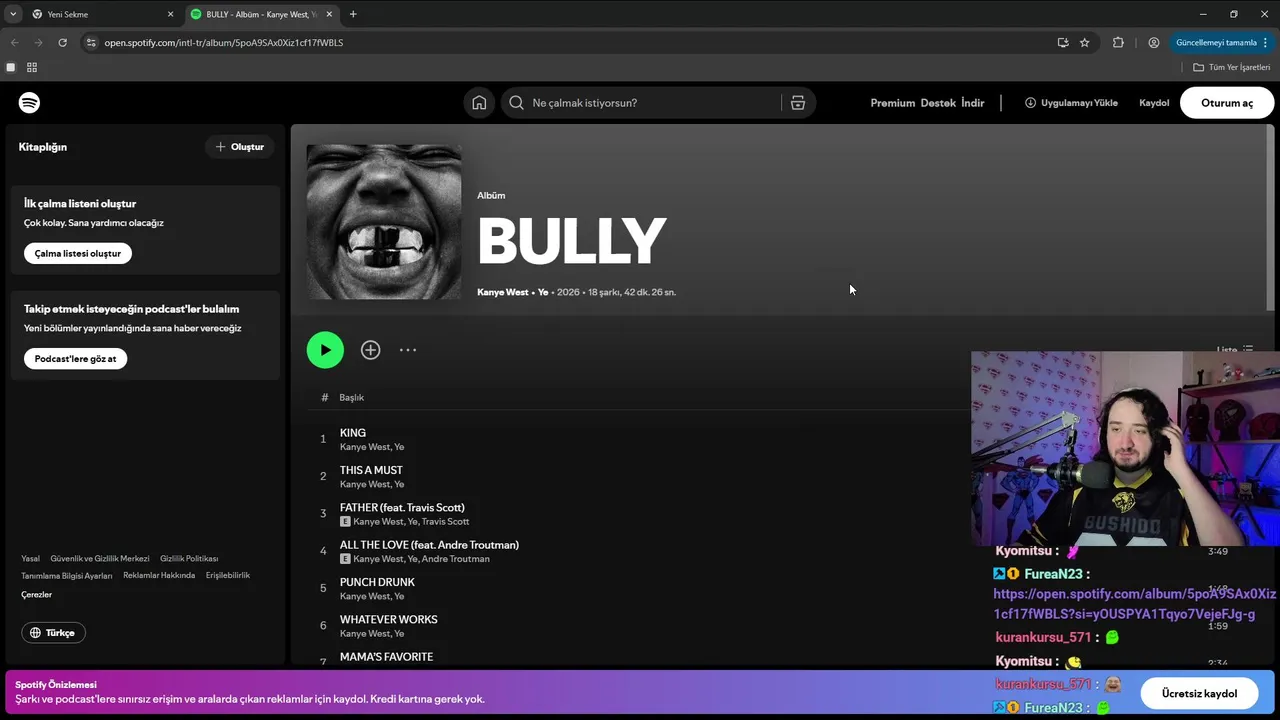This screenshot has height=720, width=1280.
Task: Click the Başlık column header
Action: pos(351,398)
